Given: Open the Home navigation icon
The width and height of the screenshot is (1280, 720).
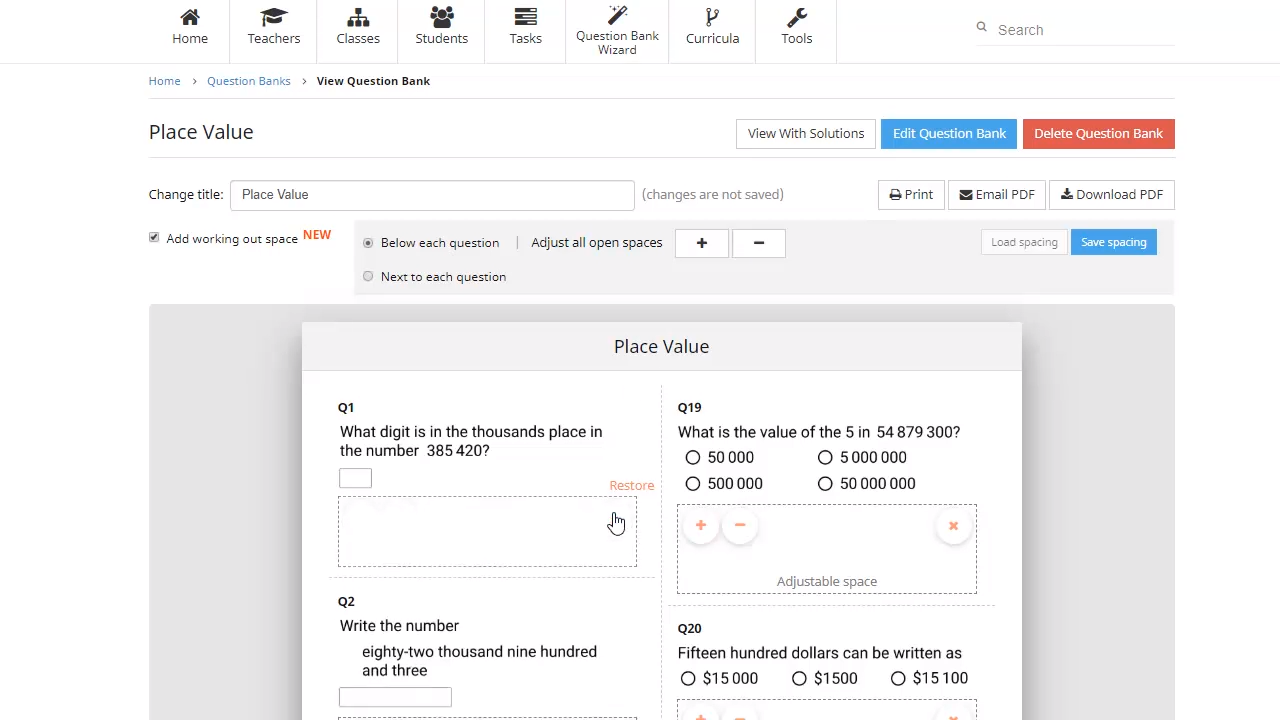Looking at the screenshot, I should [x=190, y=18].
